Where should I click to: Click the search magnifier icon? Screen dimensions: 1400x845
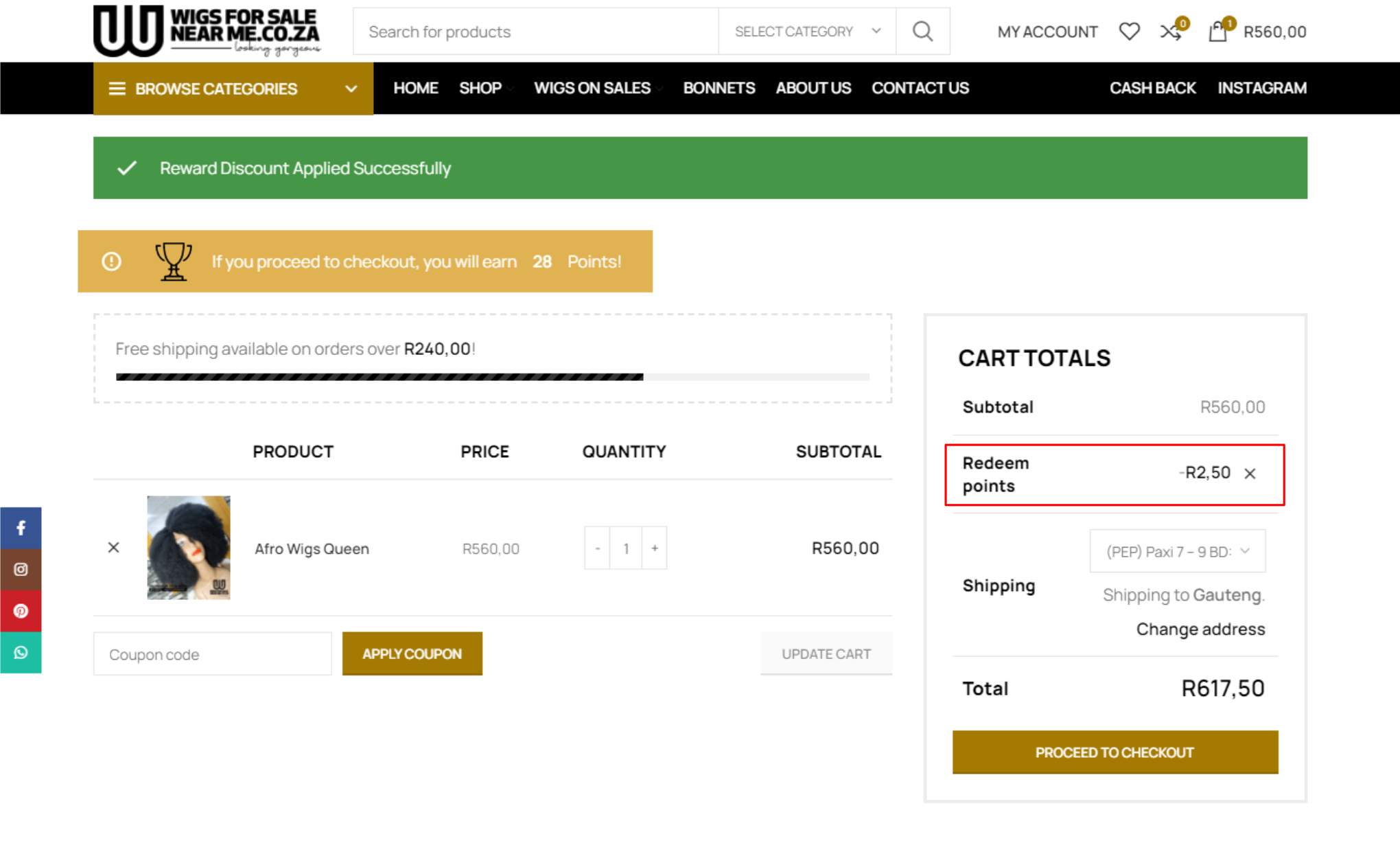click(x=922, y=32)
